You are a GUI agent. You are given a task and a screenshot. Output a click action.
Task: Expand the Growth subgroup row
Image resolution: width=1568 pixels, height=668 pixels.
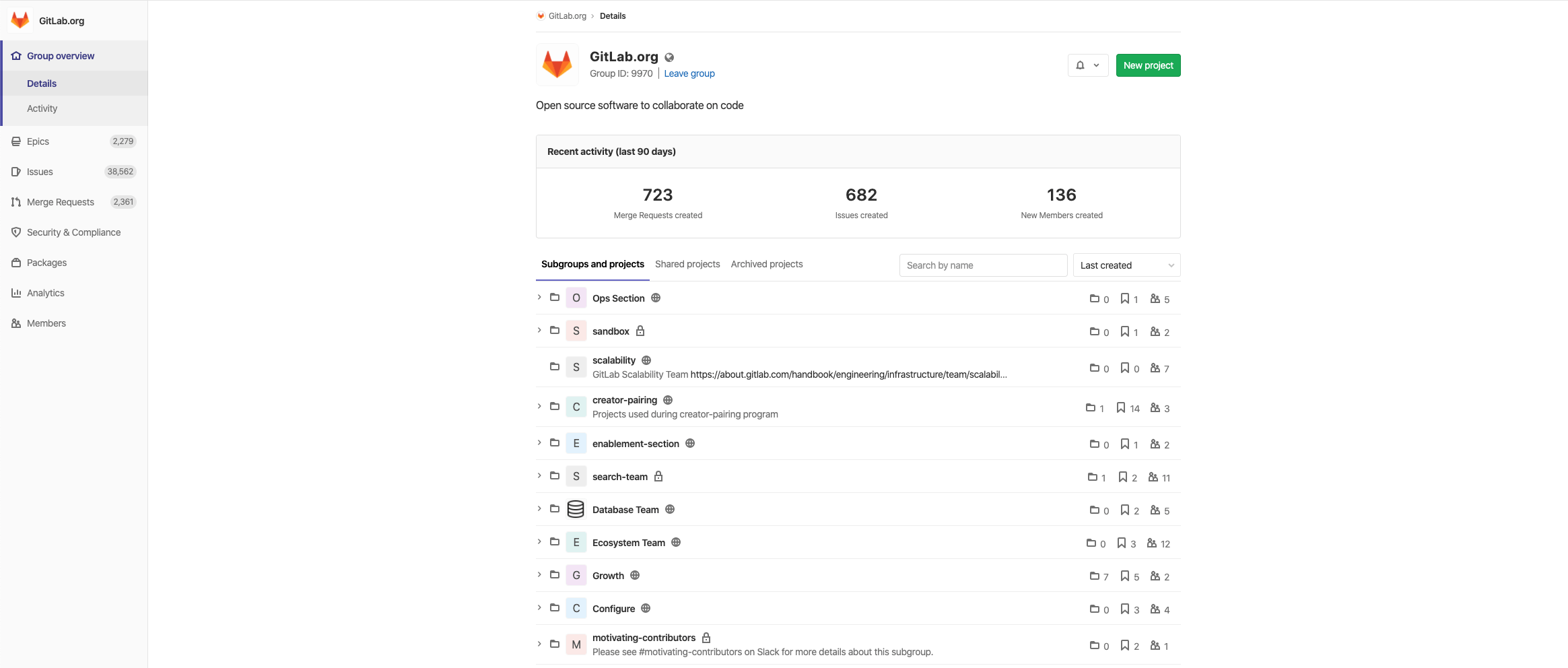pyautogui.click(x=539, y=575)
